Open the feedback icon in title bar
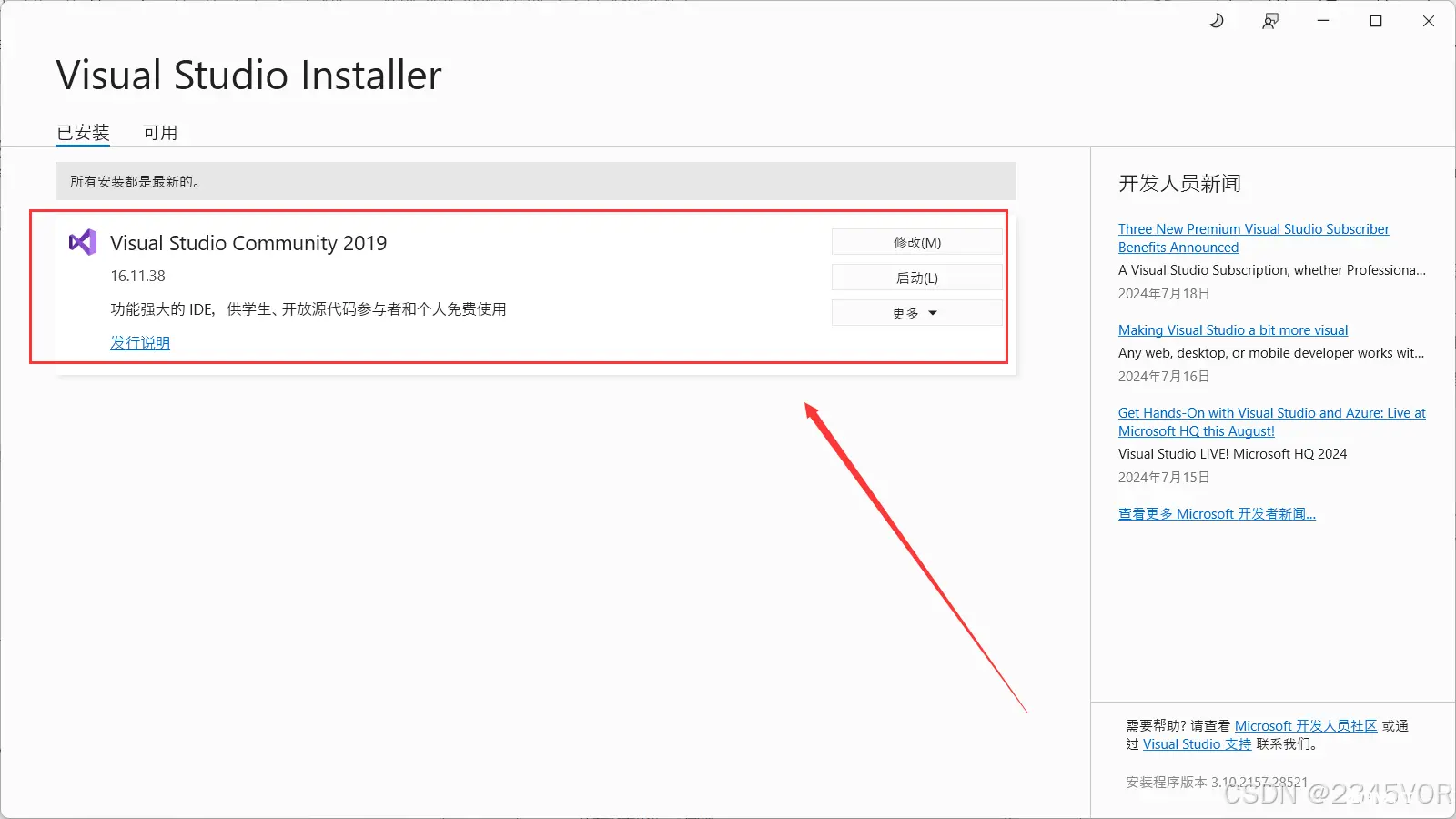 pos(1270,21)
